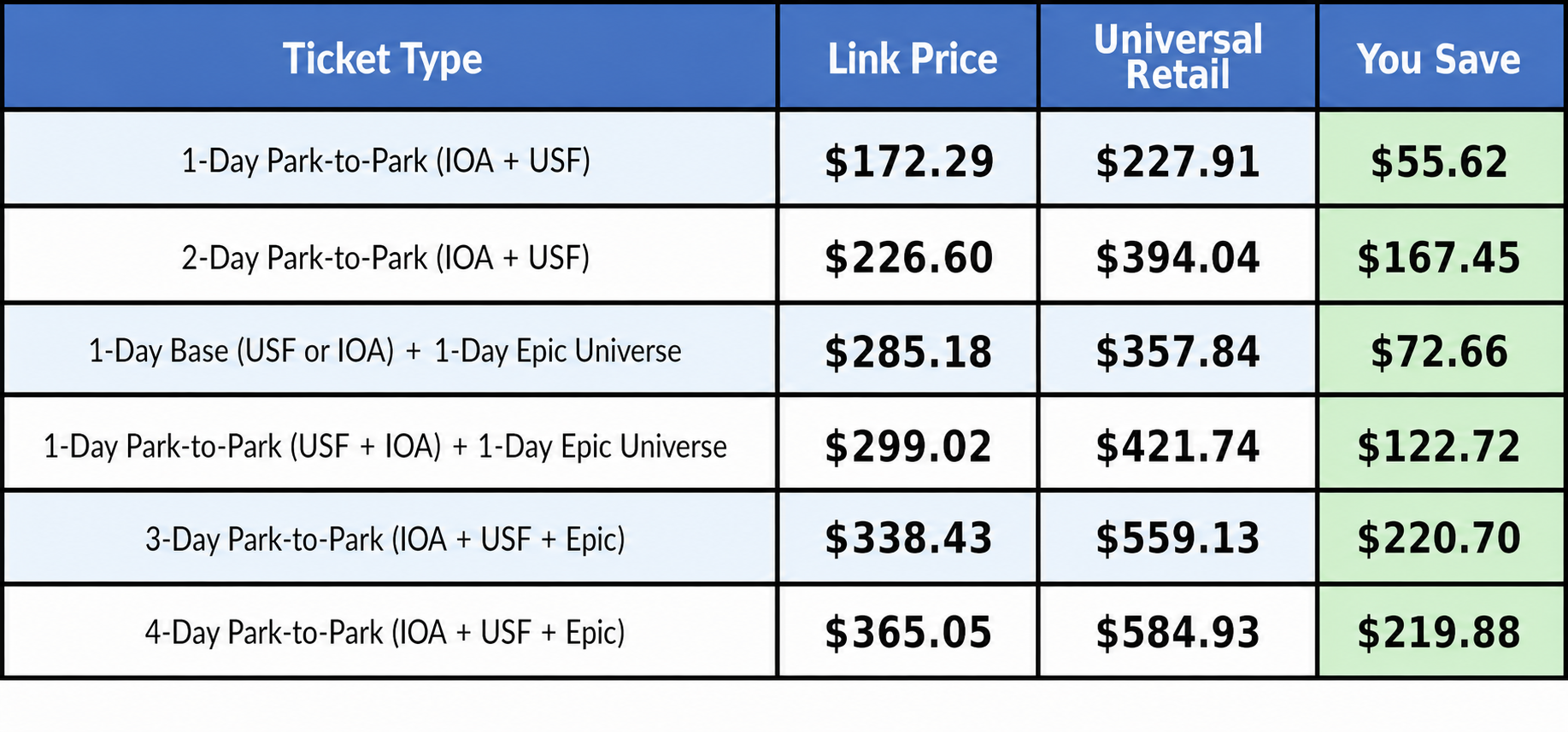The height and width of the screenshot is (732, 1568).
Task: Click the $365.05 link price cell
Action: tap(909, 631)
